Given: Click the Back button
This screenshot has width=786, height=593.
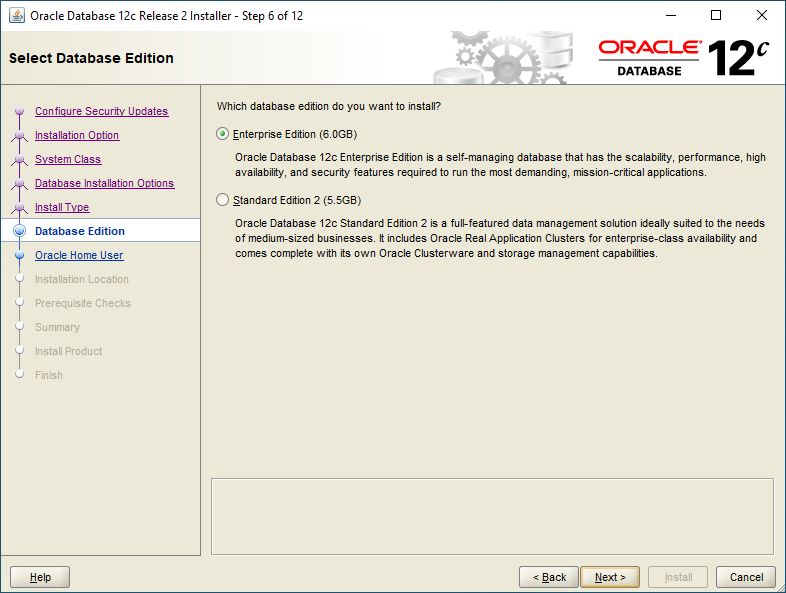Looking at the screenshot, I should (x=549, y=577).
